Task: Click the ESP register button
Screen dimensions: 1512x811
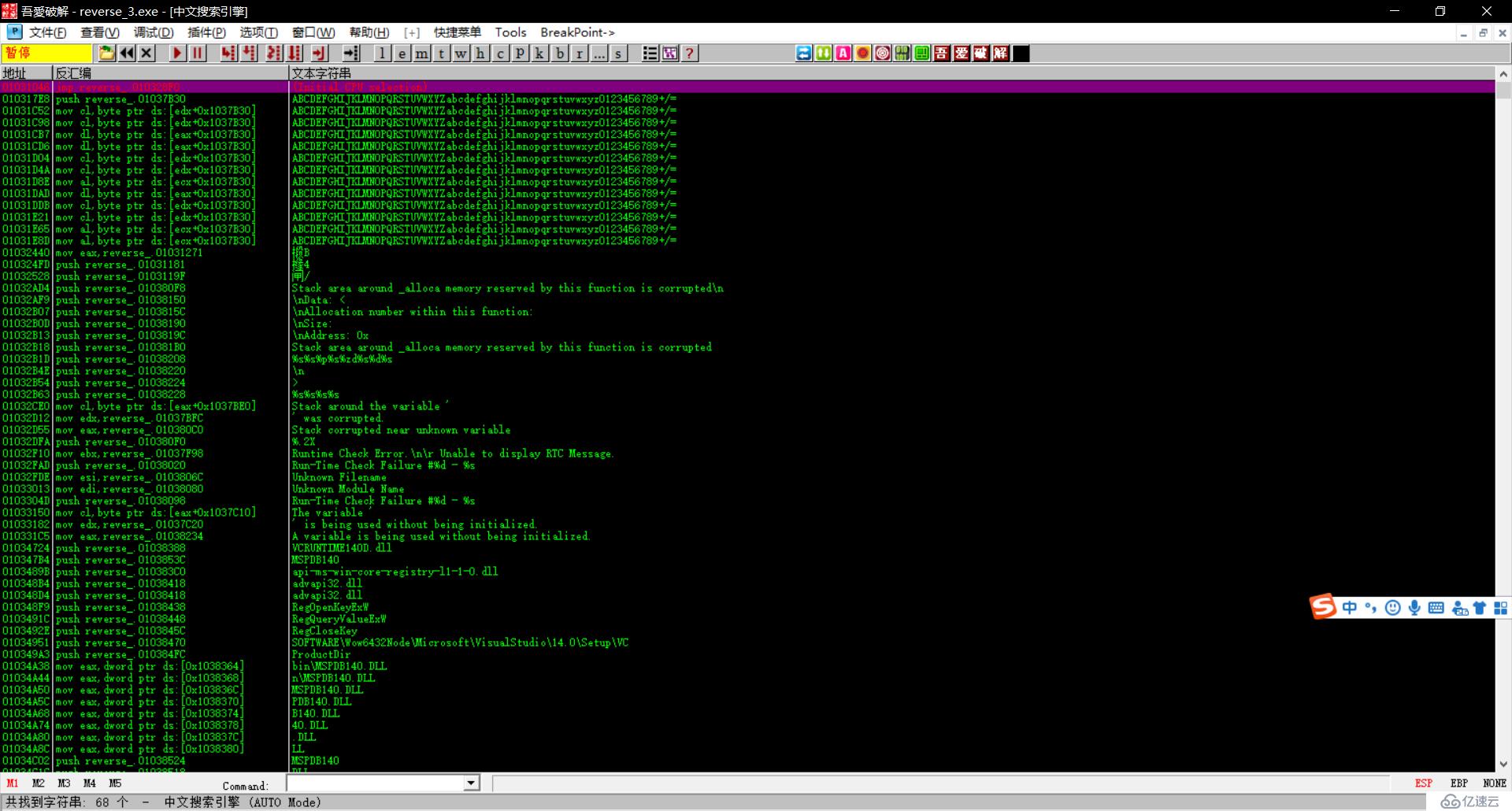Action: pos(1424,783)
